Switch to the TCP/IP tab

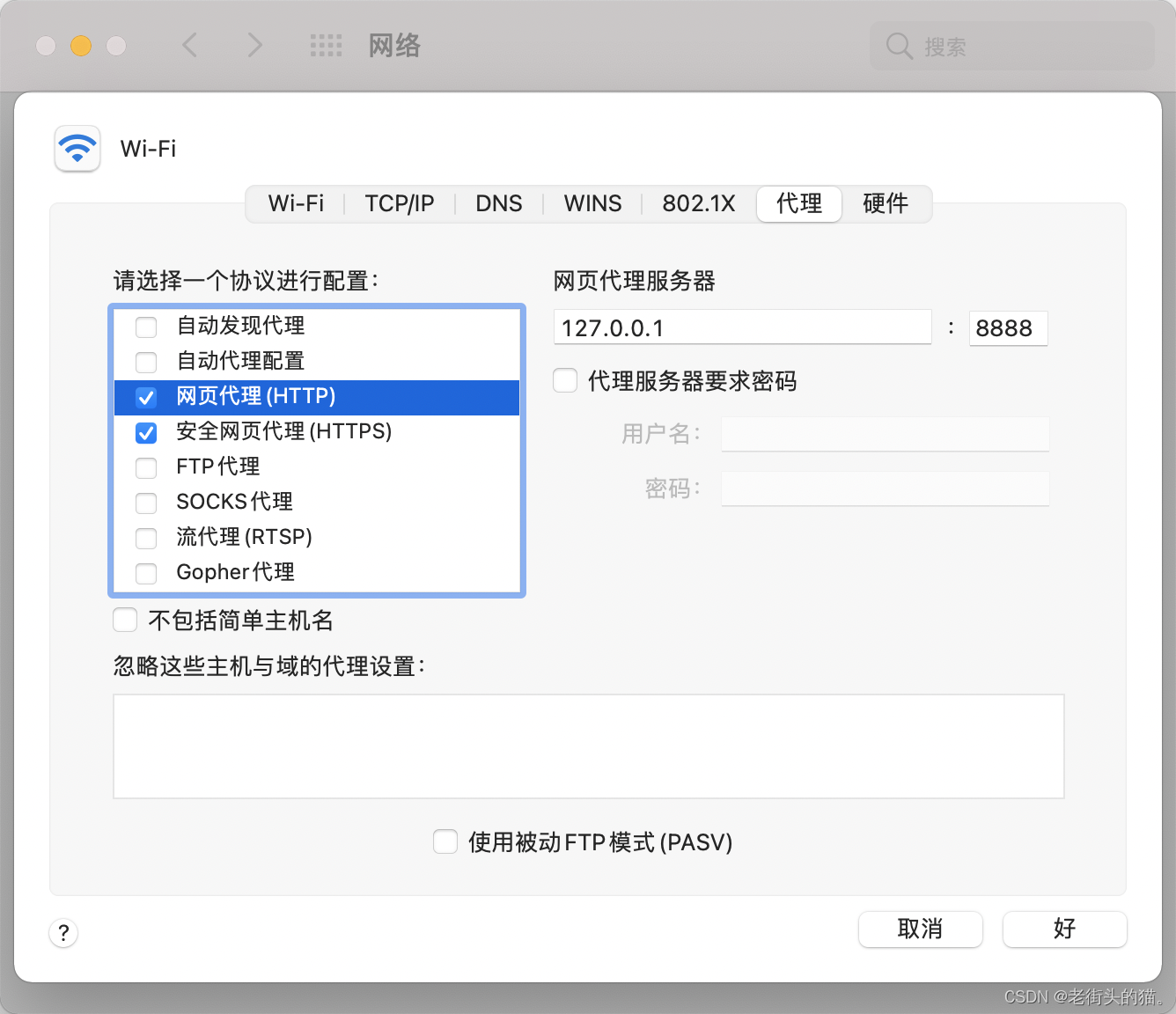tap(400, 204)
